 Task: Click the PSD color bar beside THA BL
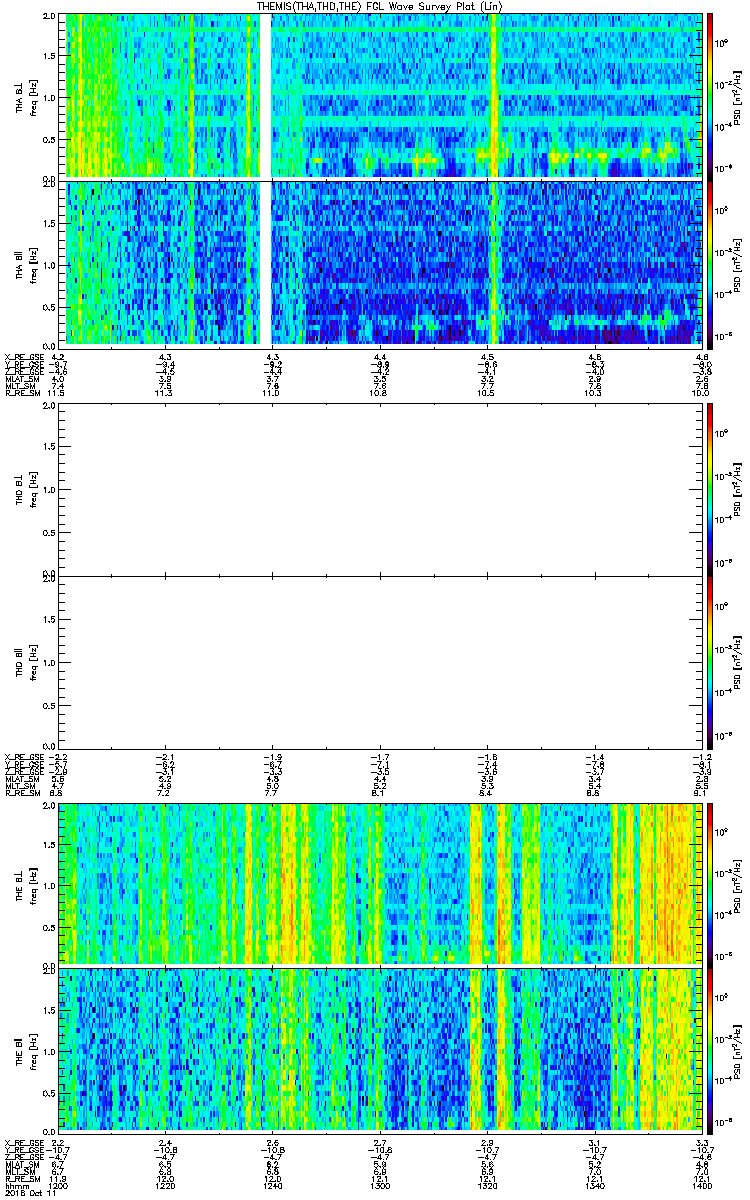[711, 95]
